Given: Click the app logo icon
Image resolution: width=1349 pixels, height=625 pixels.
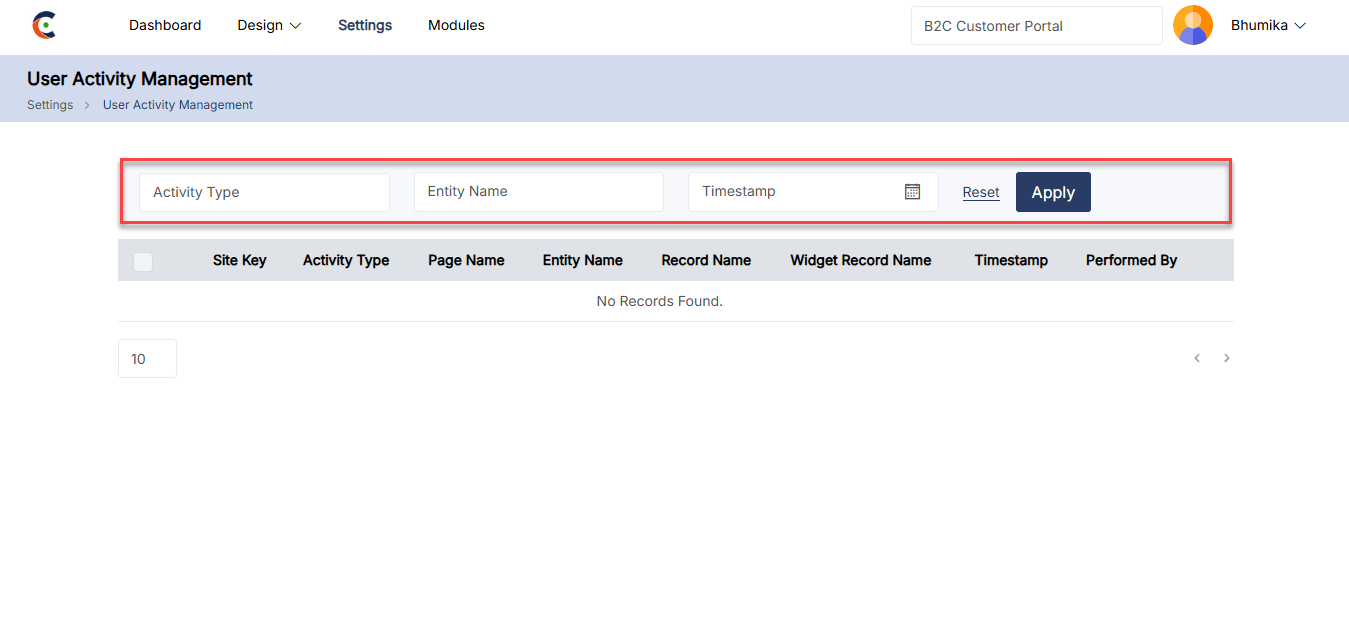Looking at the screenshot, I should [x=44, y=26].
